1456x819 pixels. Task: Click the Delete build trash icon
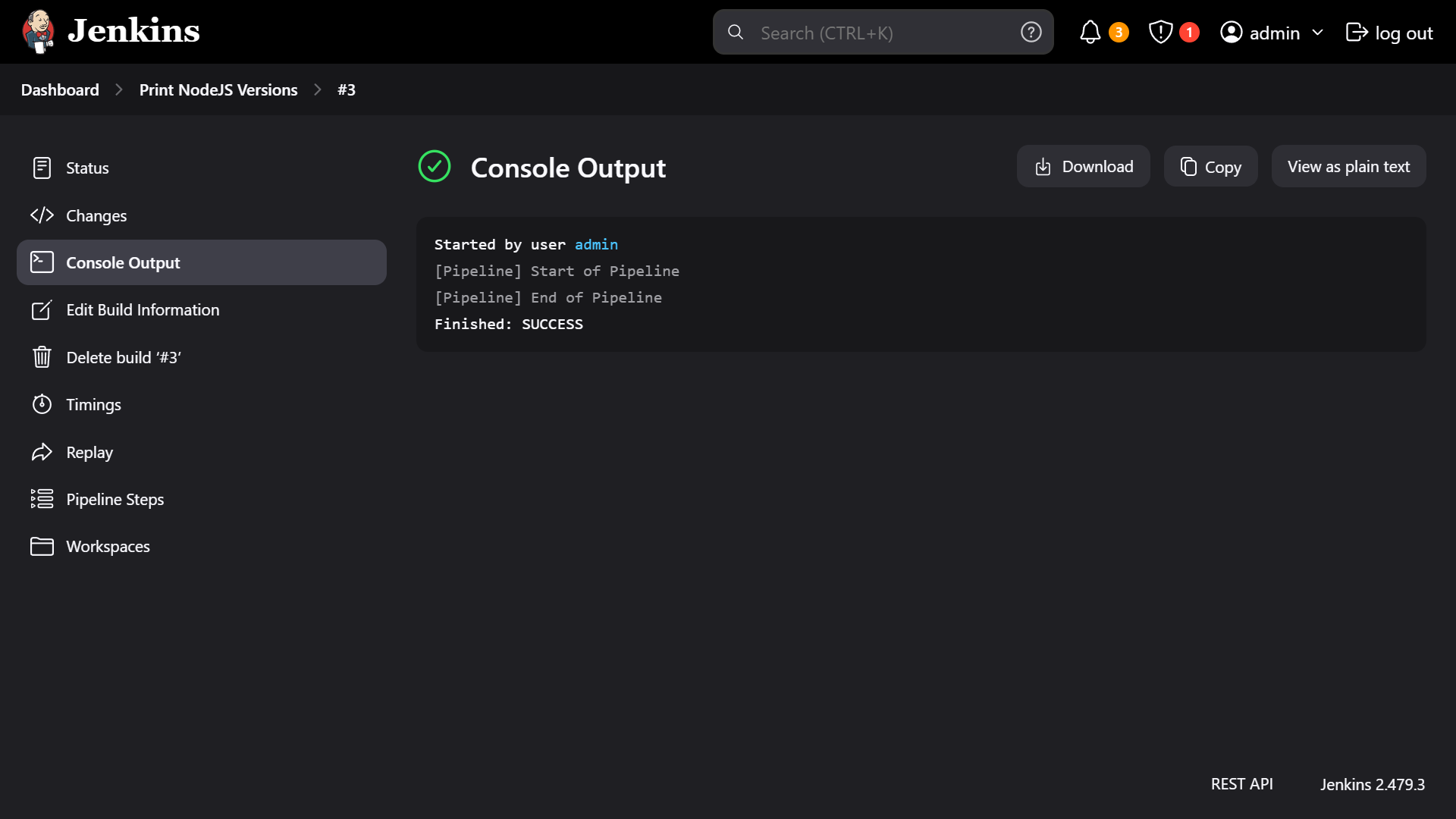pos(42,357)
